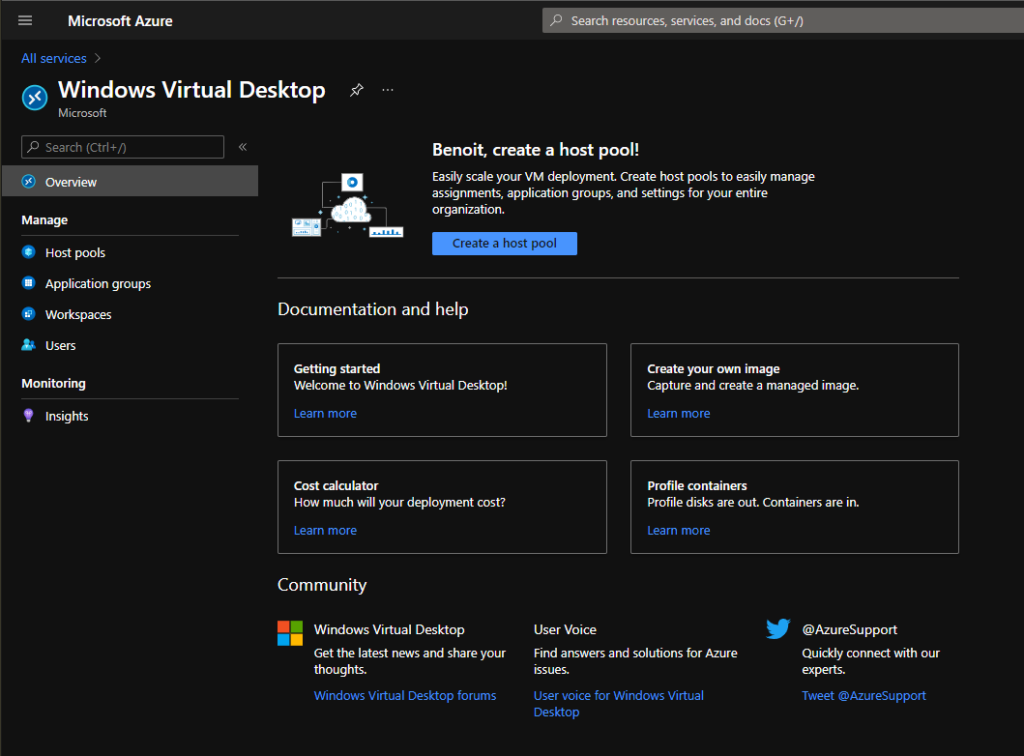1024x756 pixels.
Task: Open Application groups in sidebar
Action: 98,283
